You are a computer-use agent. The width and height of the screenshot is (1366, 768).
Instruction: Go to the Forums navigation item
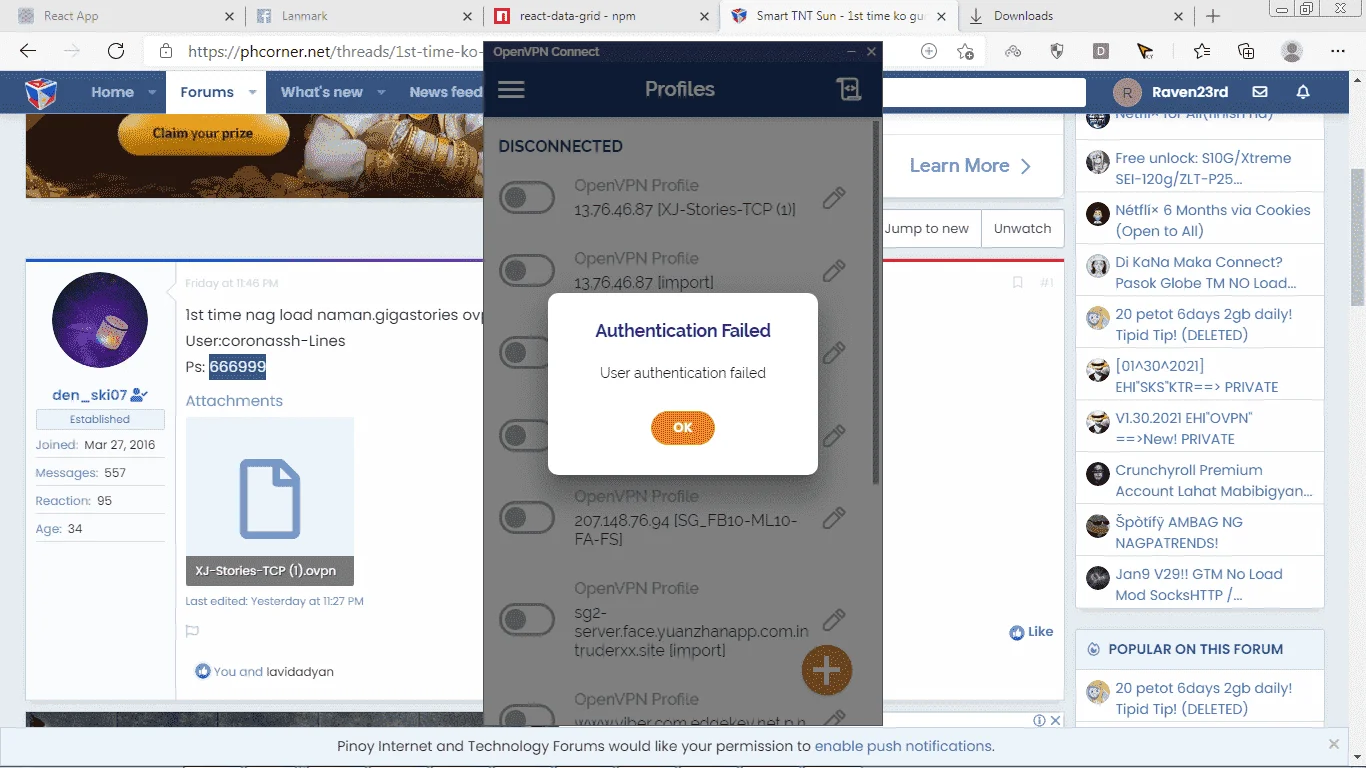coord(207,92)
